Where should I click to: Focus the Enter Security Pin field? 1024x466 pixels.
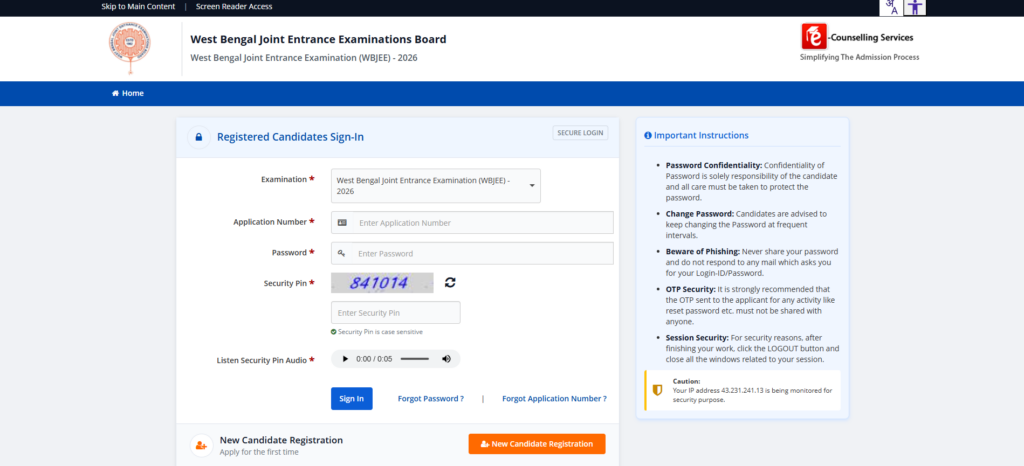(x=396, y=313)
